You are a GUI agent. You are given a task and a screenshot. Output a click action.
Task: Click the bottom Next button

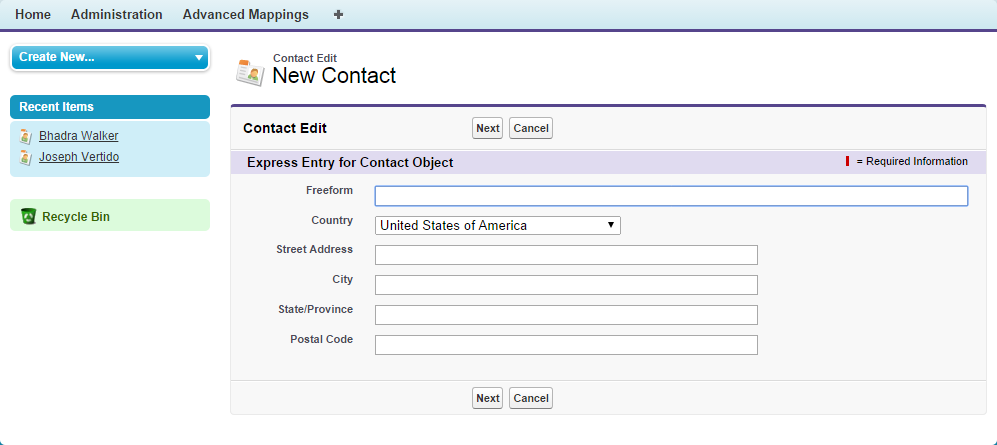(x=487, y=398)
